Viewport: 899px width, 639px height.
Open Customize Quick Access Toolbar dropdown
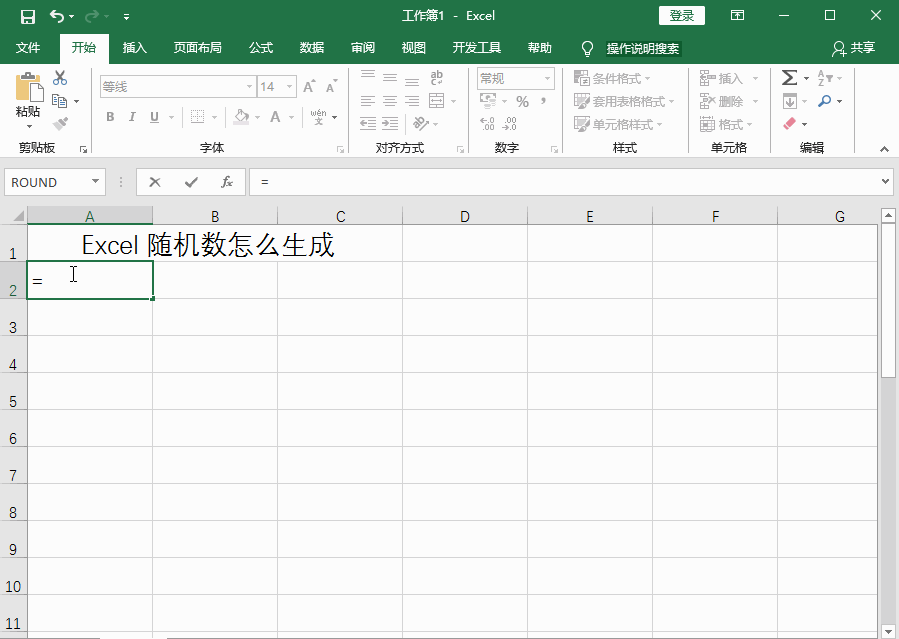(126, 17)
